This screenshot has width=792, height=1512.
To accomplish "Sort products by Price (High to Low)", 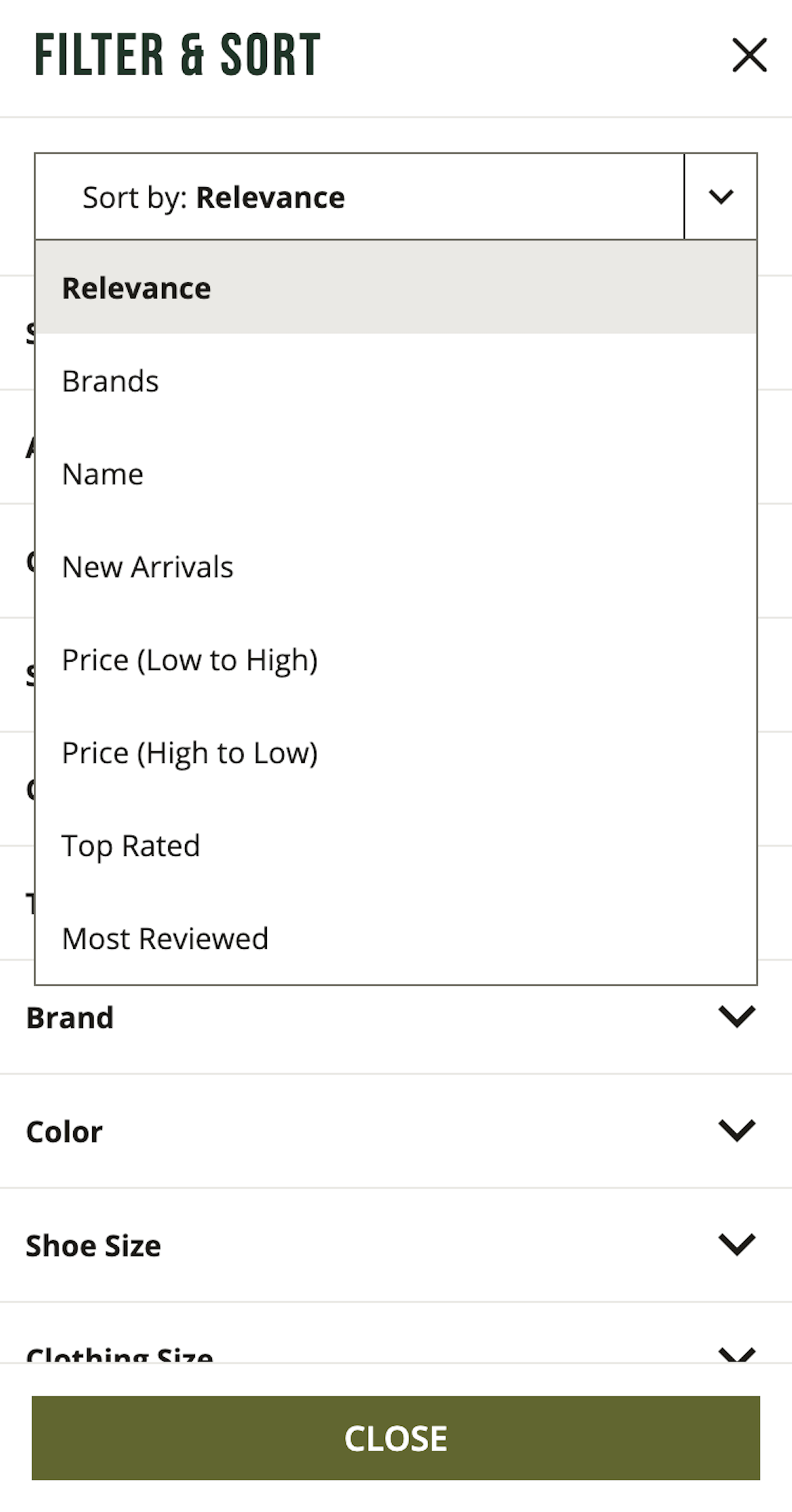I will click(x=190, y=752).
